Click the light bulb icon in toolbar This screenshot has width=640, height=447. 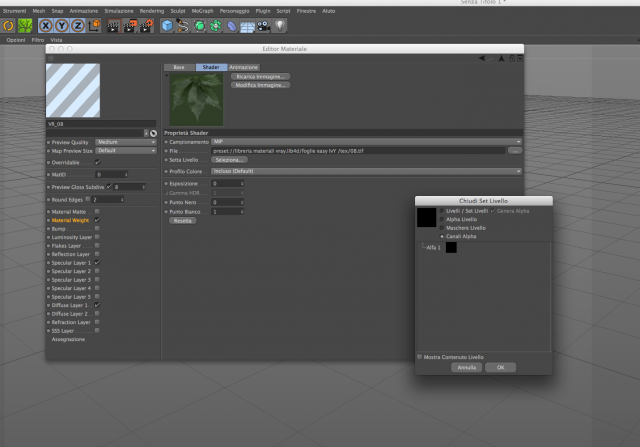tap(280, 26)
